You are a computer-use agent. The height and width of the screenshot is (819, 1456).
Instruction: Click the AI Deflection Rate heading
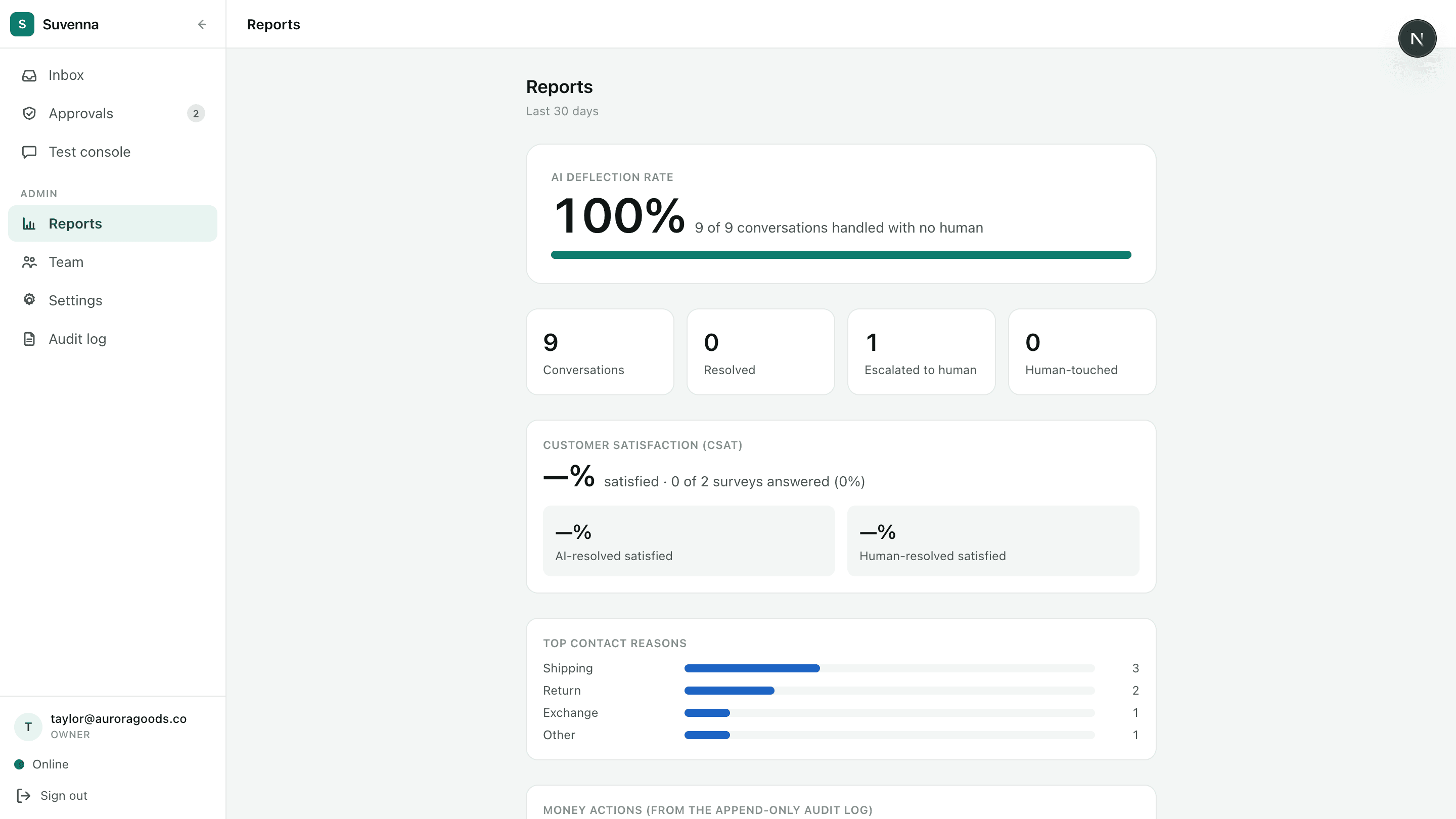pyautogui.click(x=612, y=177)
